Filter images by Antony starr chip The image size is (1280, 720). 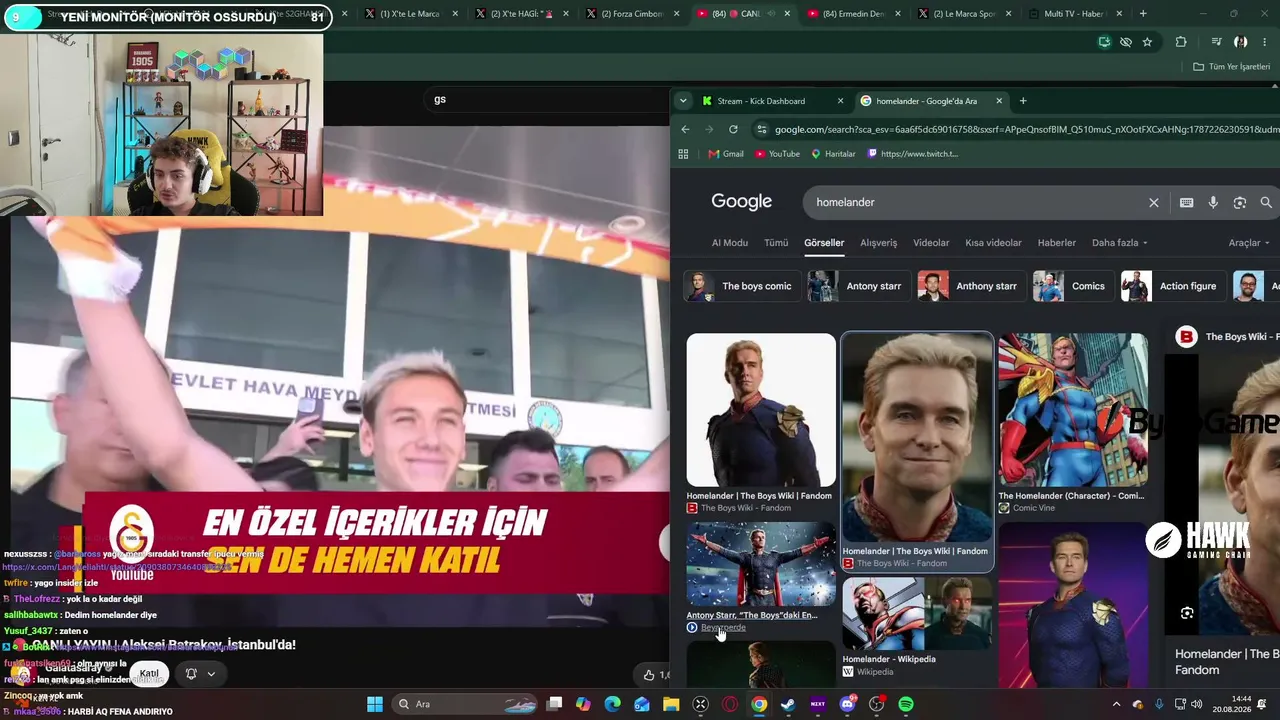tap(859, 286)
